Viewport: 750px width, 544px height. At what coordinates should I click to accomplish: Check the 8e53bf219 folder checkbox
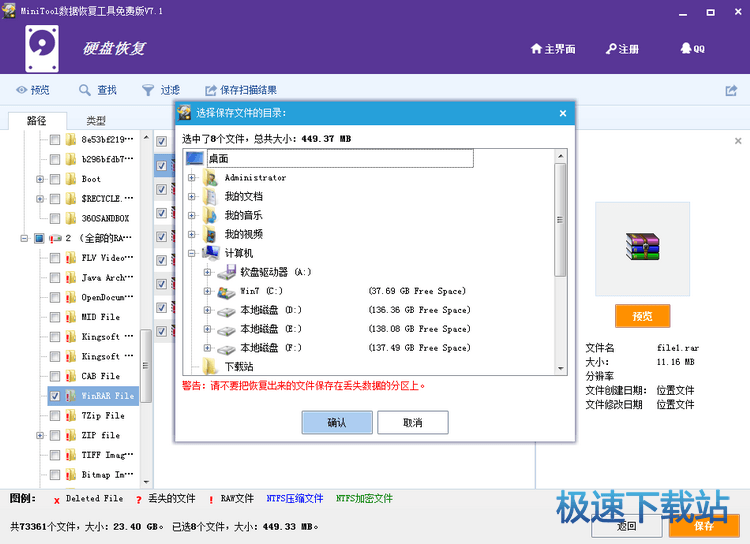(x=55, y=139)
